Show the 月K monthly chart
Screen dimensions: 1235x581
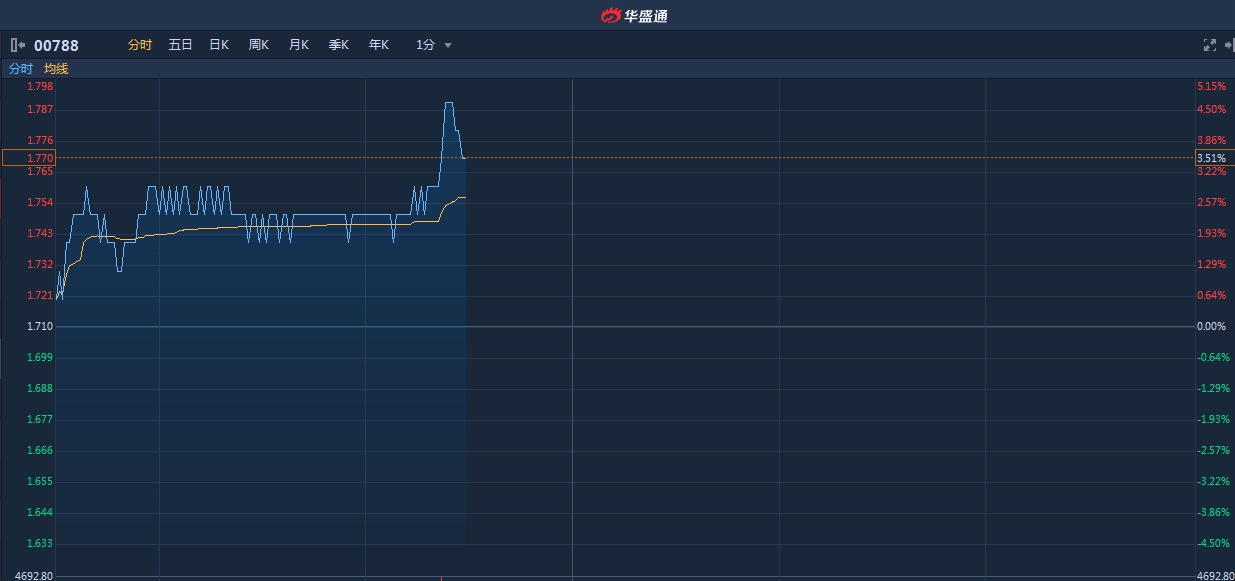299,45
